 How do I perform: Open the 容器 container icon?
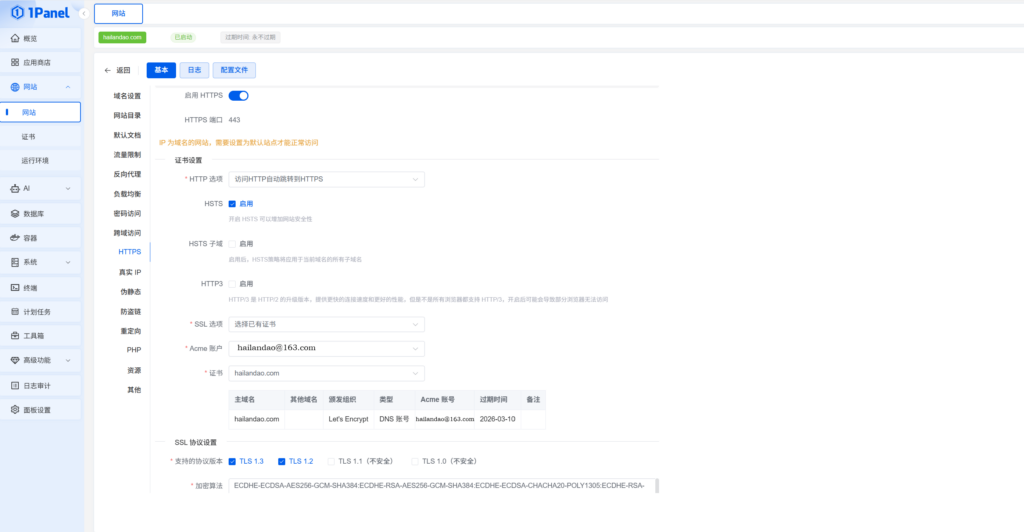[x=15, y=238]
